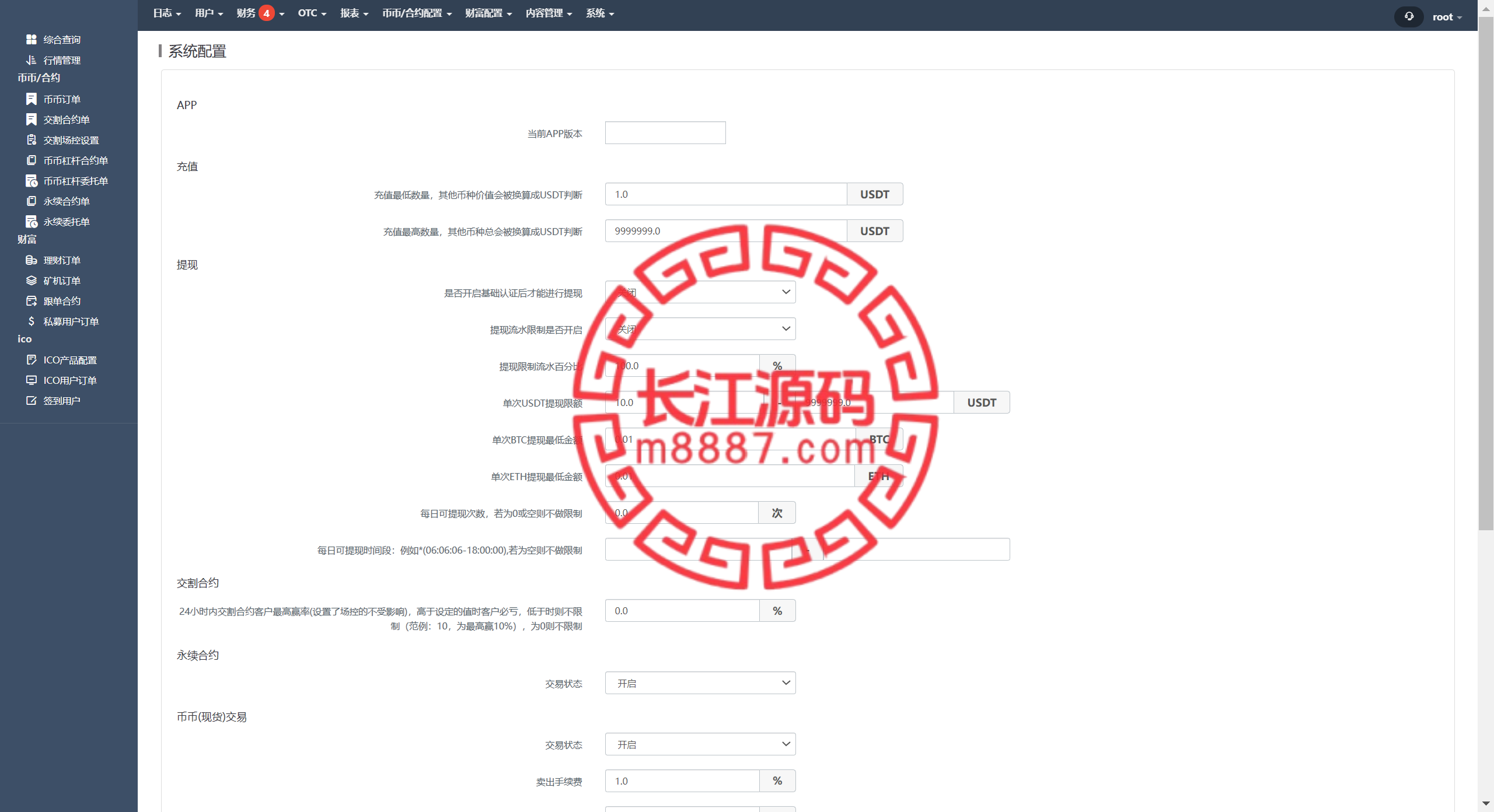Open 永续合约单 list
Viewport: 1494px width, 812px height.
point(67,201)
